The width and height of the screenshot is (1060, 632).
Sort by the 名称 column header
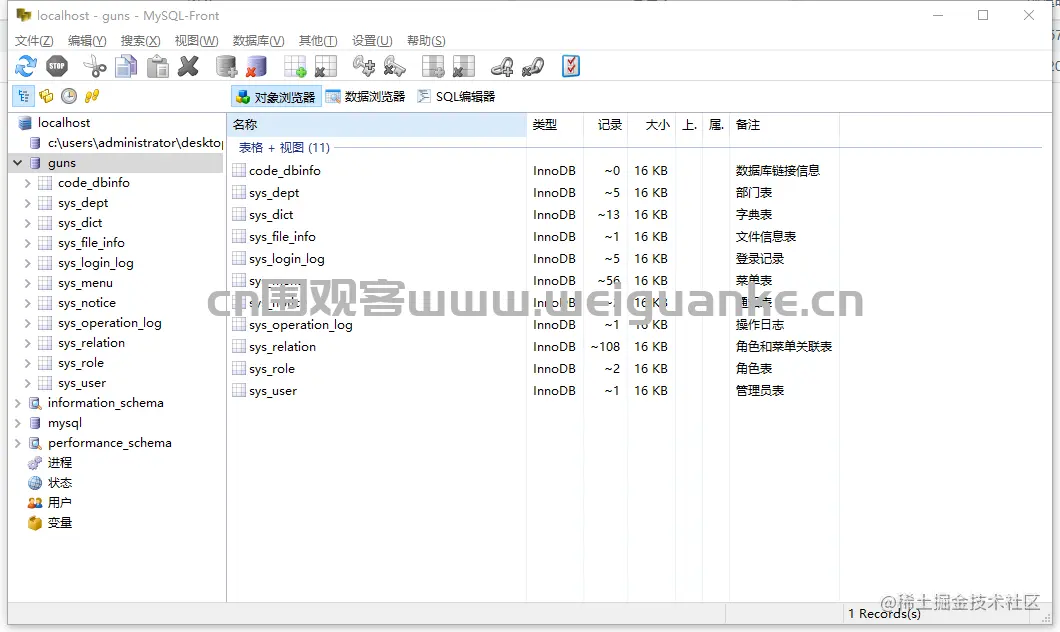click(x=377, y=125)
